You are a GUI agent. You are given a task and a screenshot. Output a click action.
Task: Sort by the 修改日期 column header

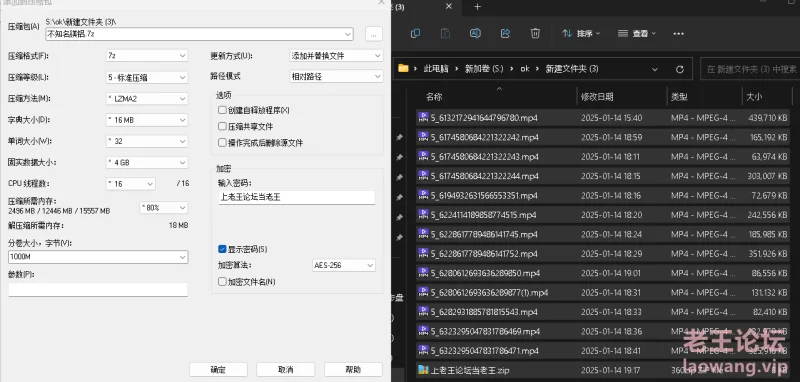pos(597,97)
